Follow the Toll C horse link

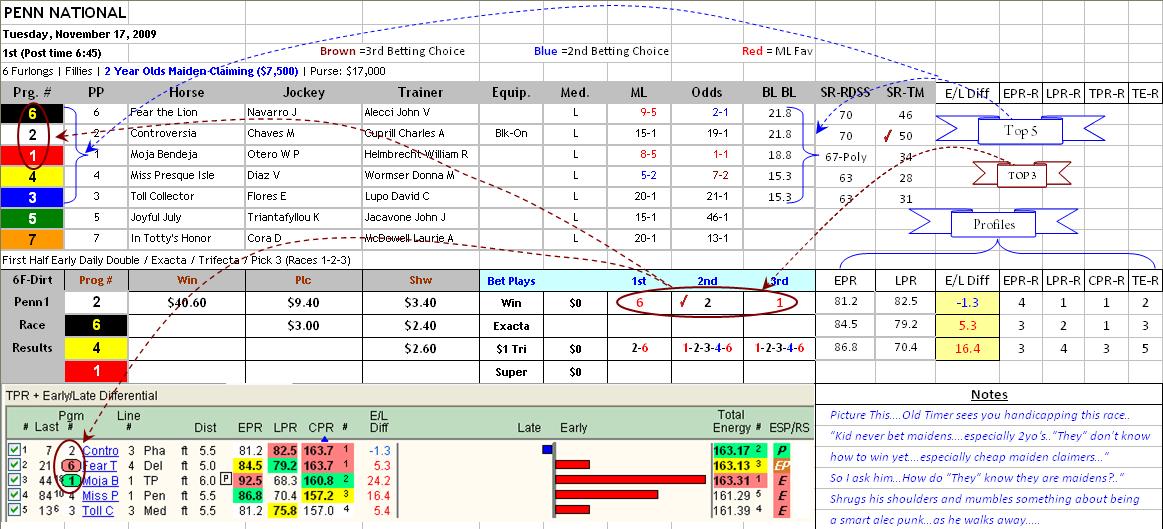[x=99, y=510]
